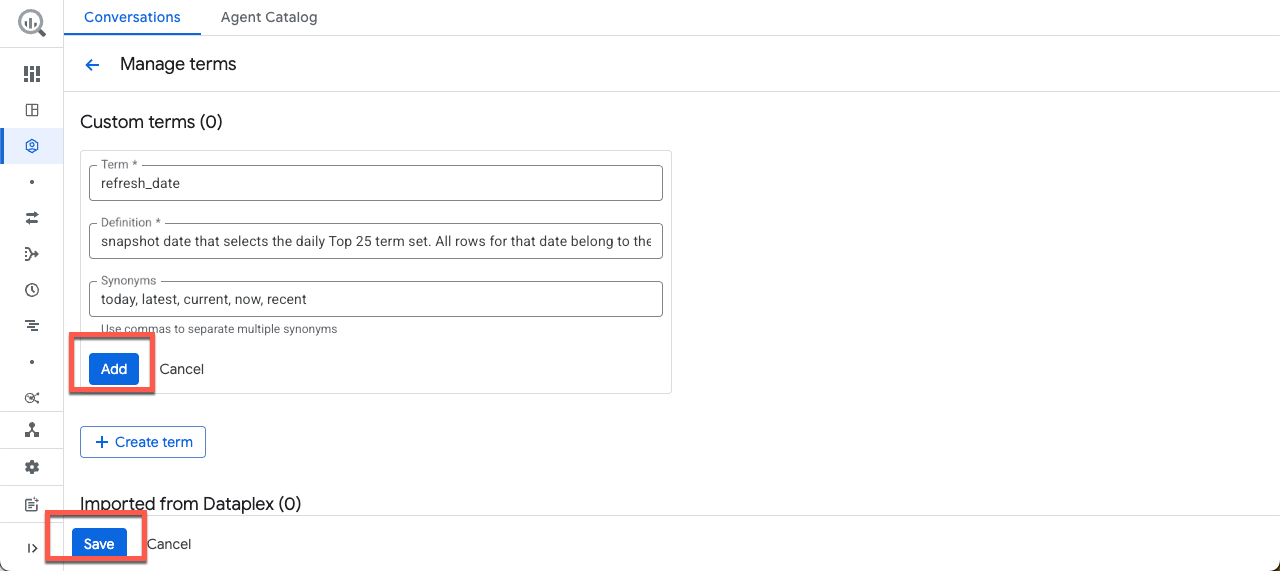Open the clock history icon in sidebar
Viewport: 1280px width, 571px height.
point(32,290)
